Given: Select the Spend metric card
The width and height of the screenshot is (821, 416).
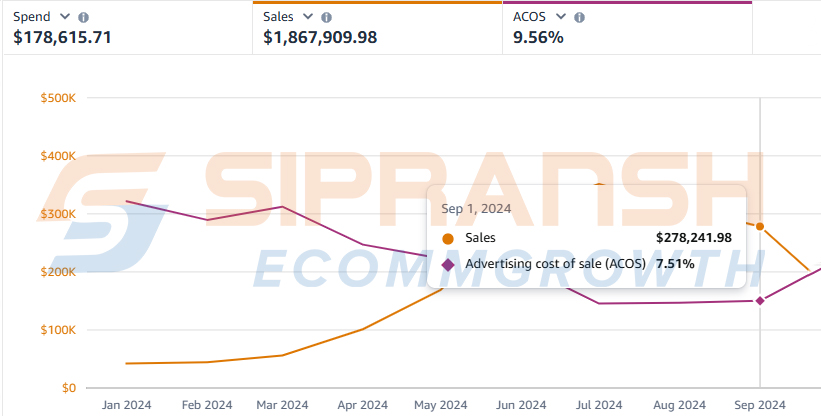Looking at the screenshot, I should (x=125, y=27).
